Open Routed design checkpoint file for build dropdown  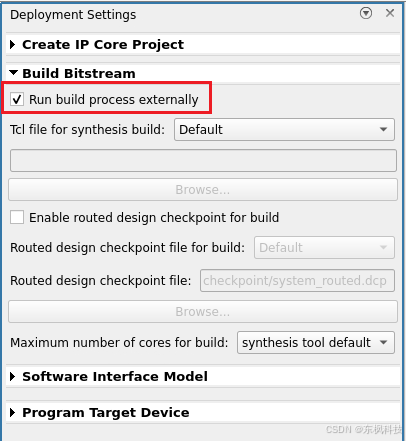(x=324, y=248)
